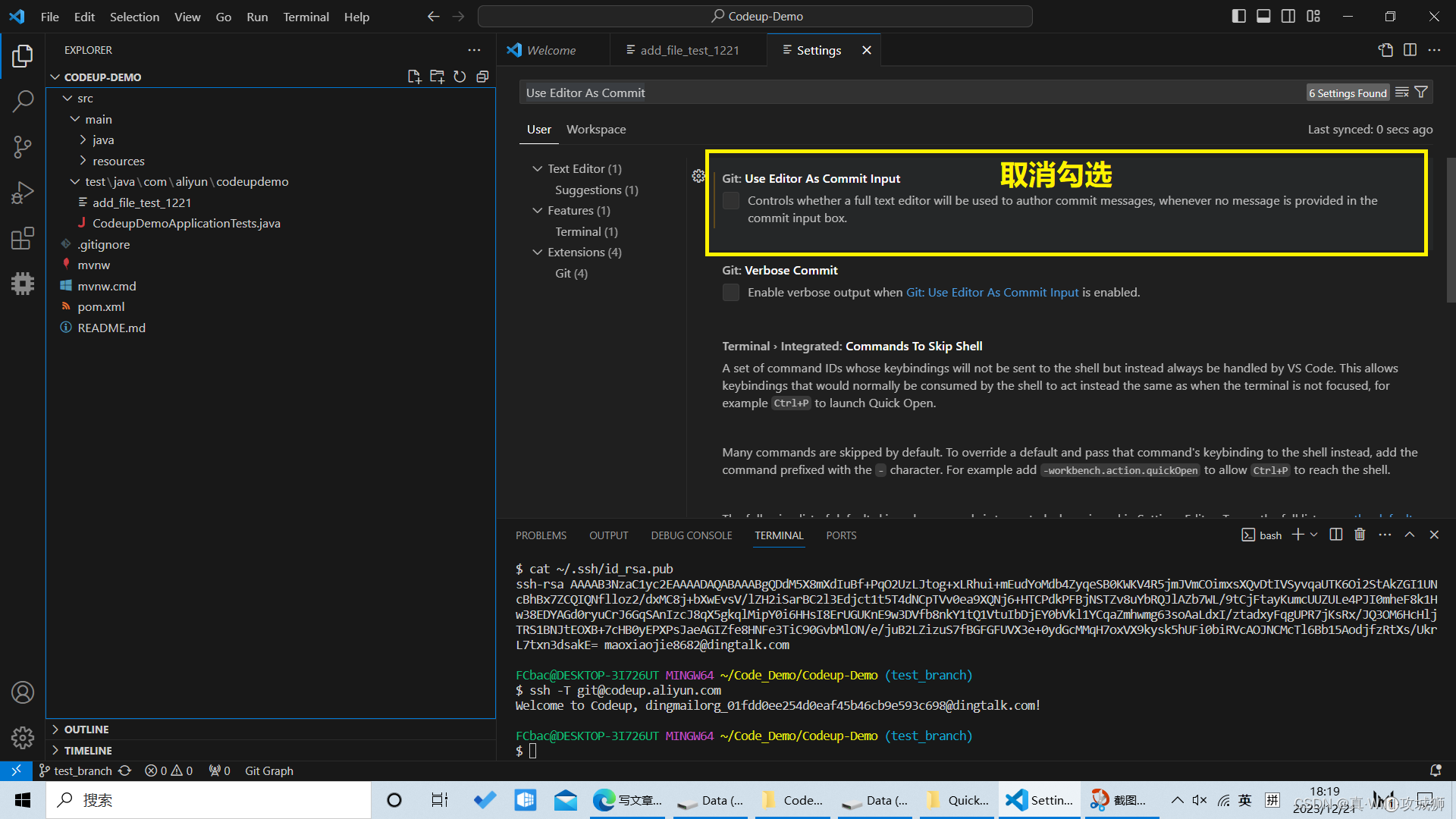The image size is (1456, 819).
Task: Toggle the panel visibility layout control
Action: click(x=1263, y=15)
